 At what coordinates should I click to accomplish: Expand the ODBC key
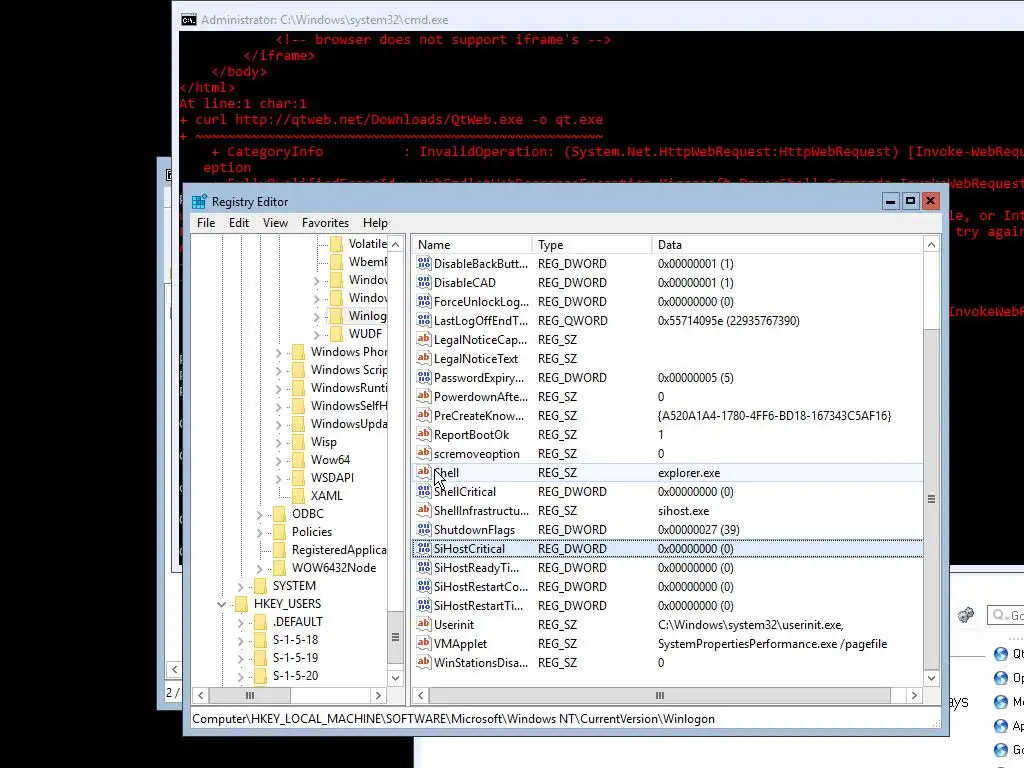pos(260,515)
